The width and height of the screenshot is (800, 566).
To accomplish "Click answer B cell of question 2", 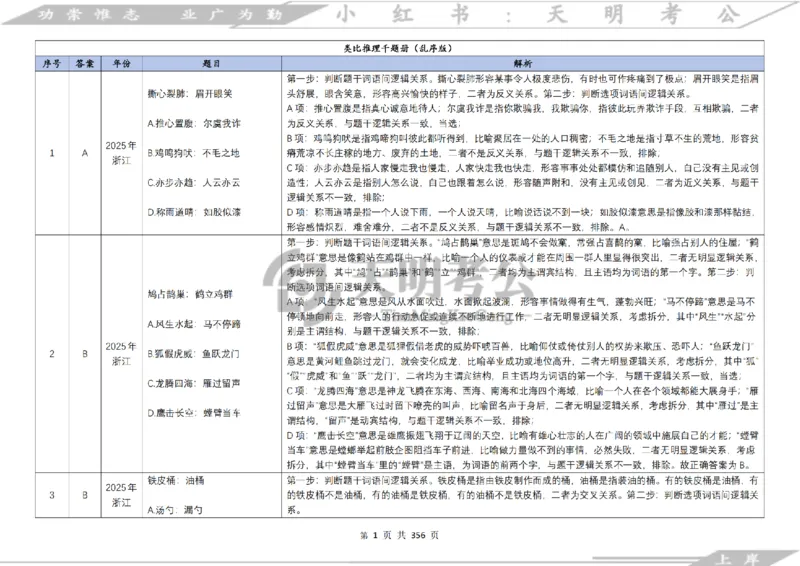I will [x=85, y=354].
